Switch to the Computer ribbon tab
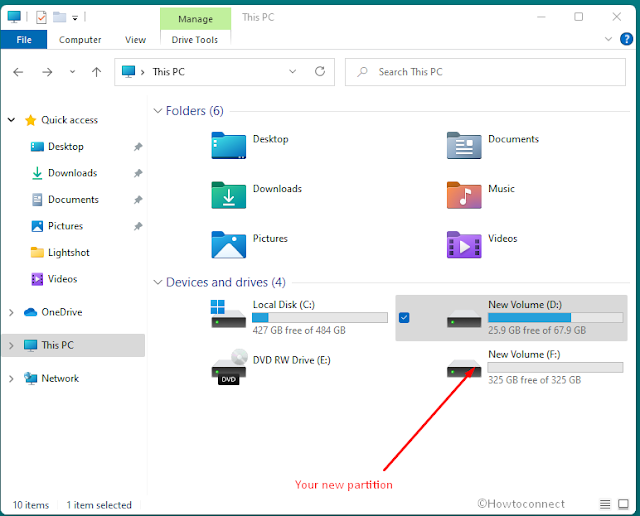 click(80, 40)
